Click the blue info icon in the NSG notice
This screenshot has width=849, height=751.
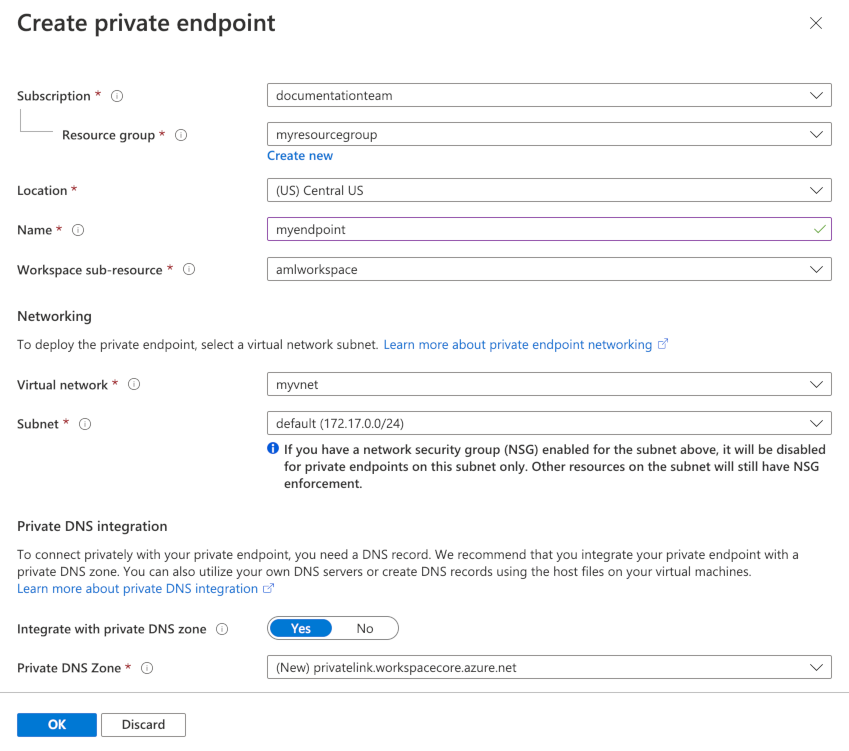click(272, 448)
